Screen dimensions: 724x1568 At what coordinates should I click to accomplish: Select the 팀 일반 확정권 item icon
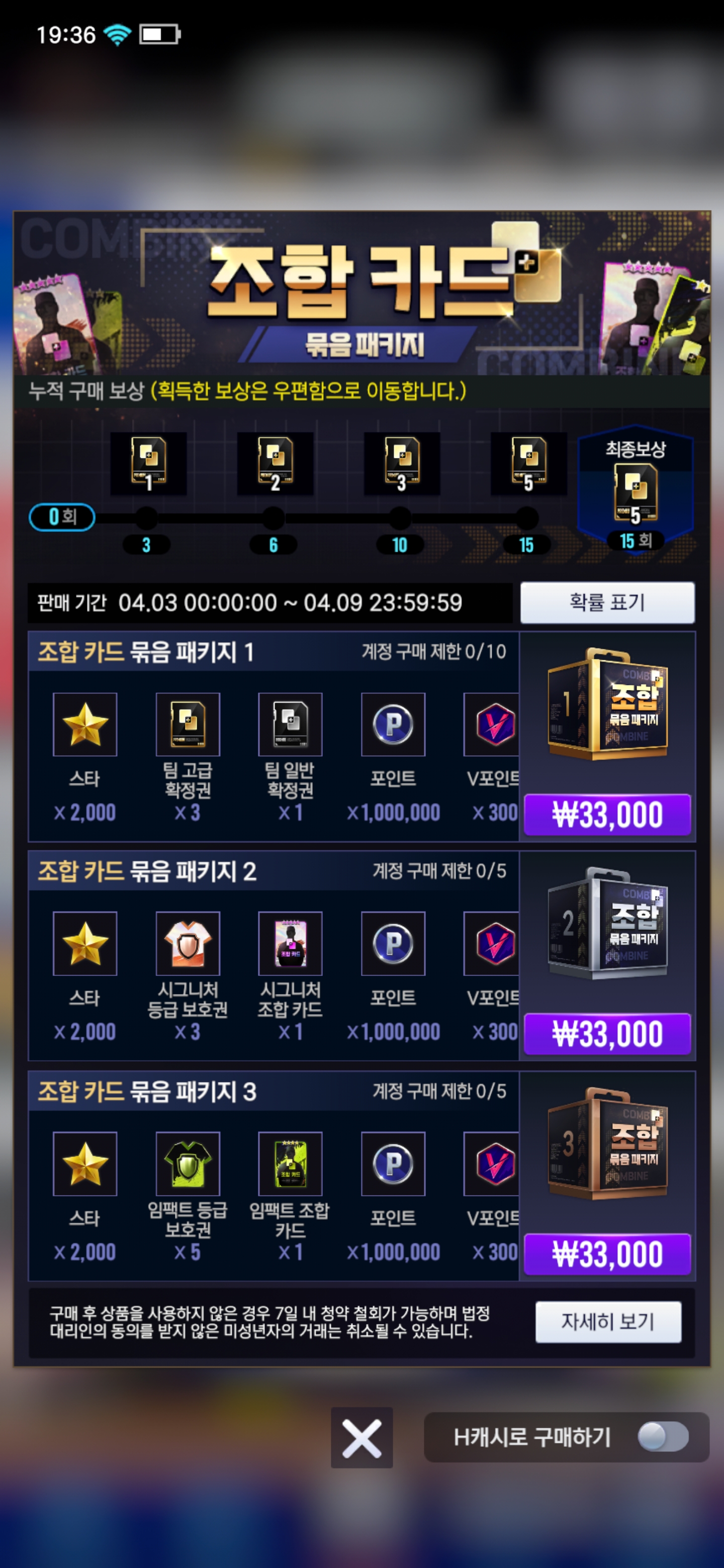(291, 724)
